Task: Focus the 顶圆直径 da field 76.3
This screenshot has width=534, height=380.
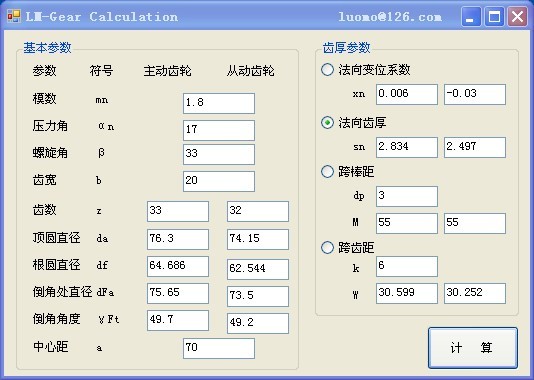Action: coord(178,239)
